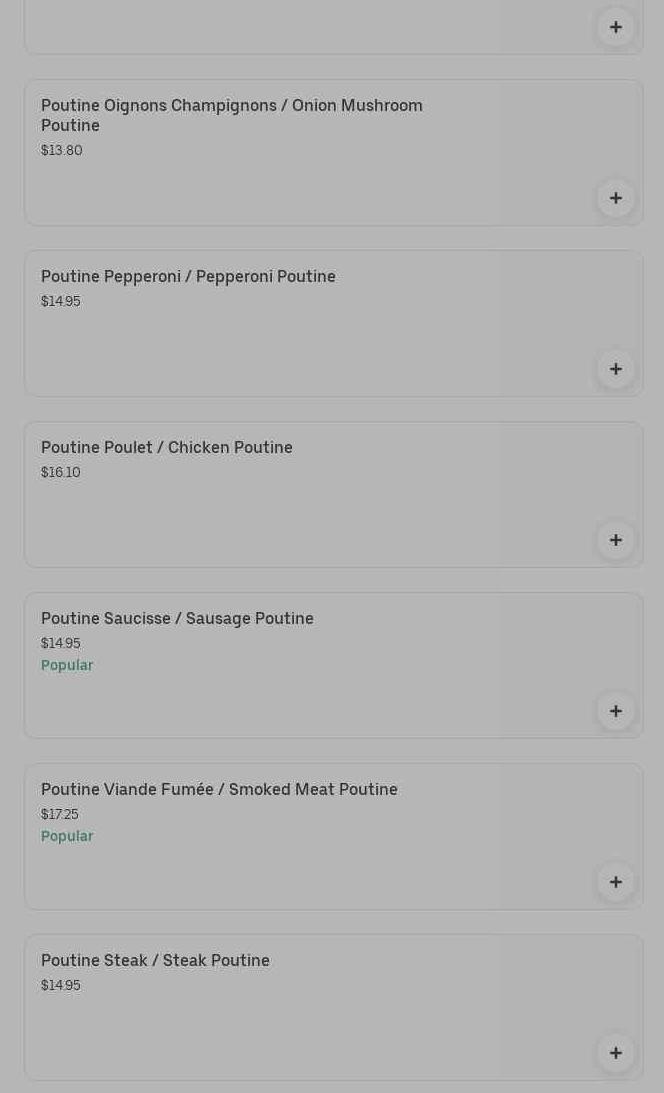
Task: Click Popular label under Sausage Poutine
Action: [x=67, y=665]
